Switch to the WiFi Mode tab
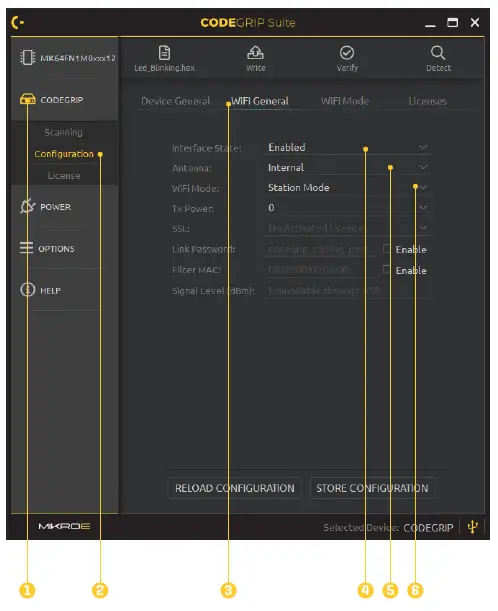 pos(345,101)
